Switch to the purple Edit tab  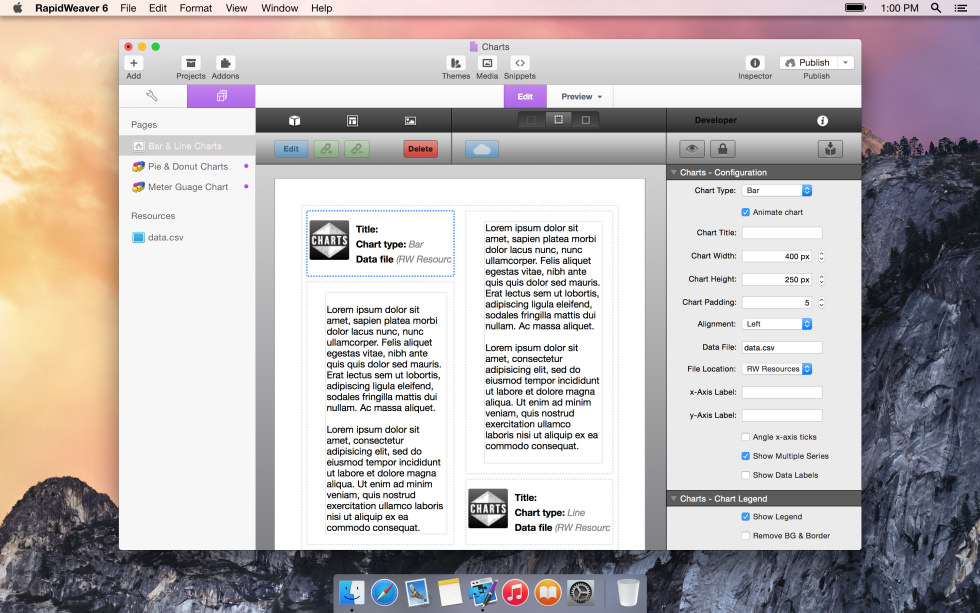pos(525,97)
